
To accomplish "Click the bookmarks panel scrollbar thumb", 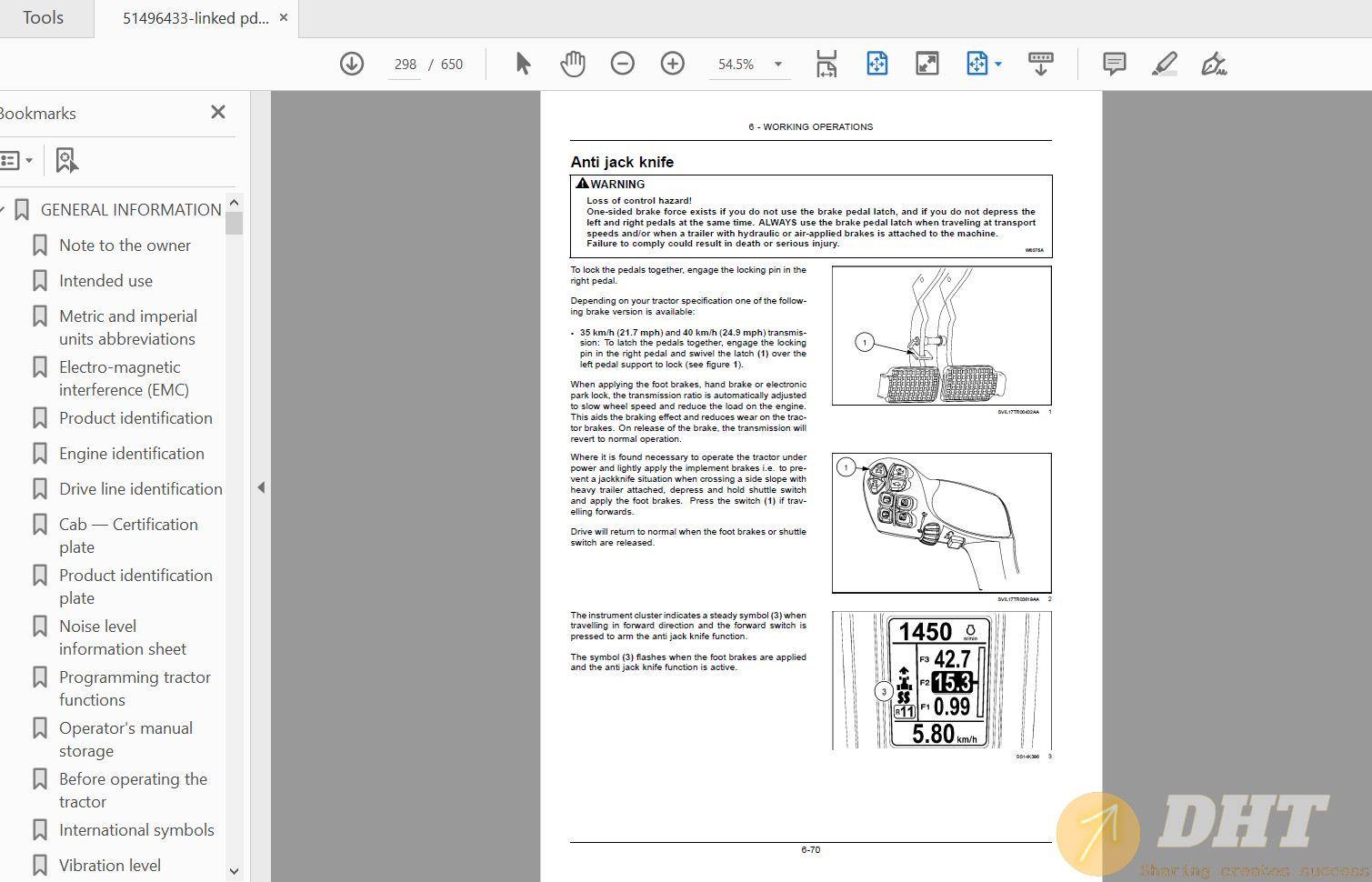I will pyautogui.click(x=234, y=223).
